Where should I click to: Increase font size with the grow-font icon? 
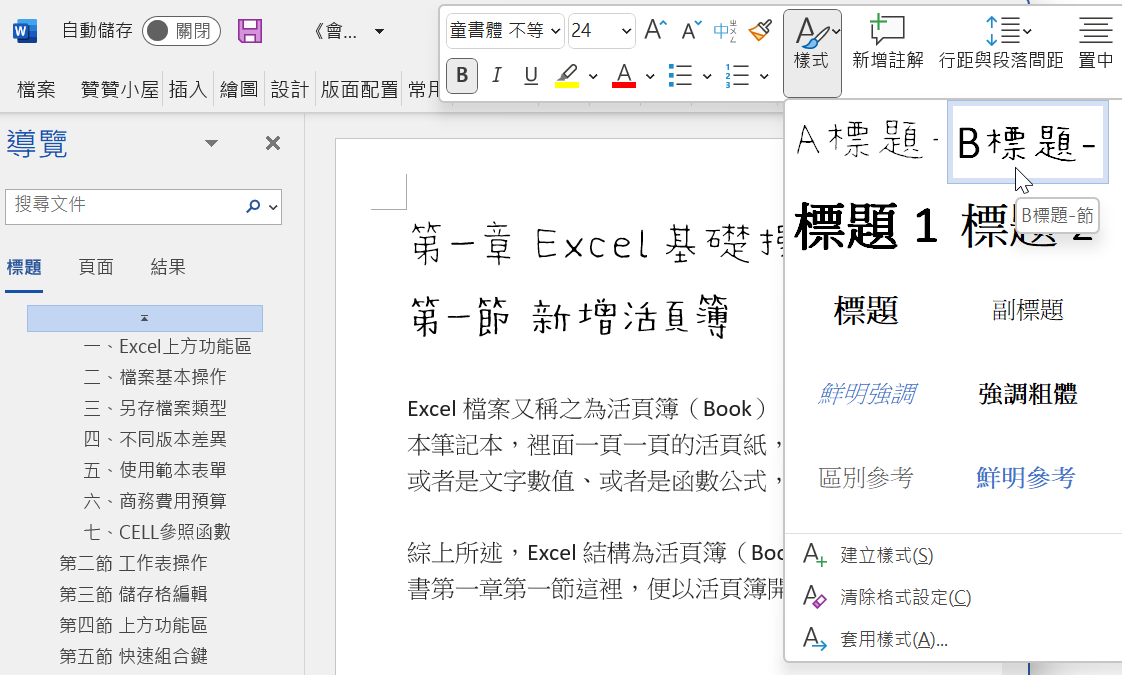(x=655, y=30)
